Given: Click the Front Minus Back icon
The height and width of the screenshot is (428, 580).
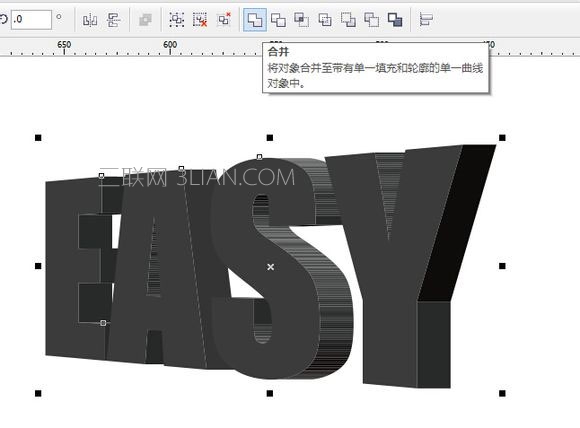Looking at the screenshot, I should [x=348, y=20].
